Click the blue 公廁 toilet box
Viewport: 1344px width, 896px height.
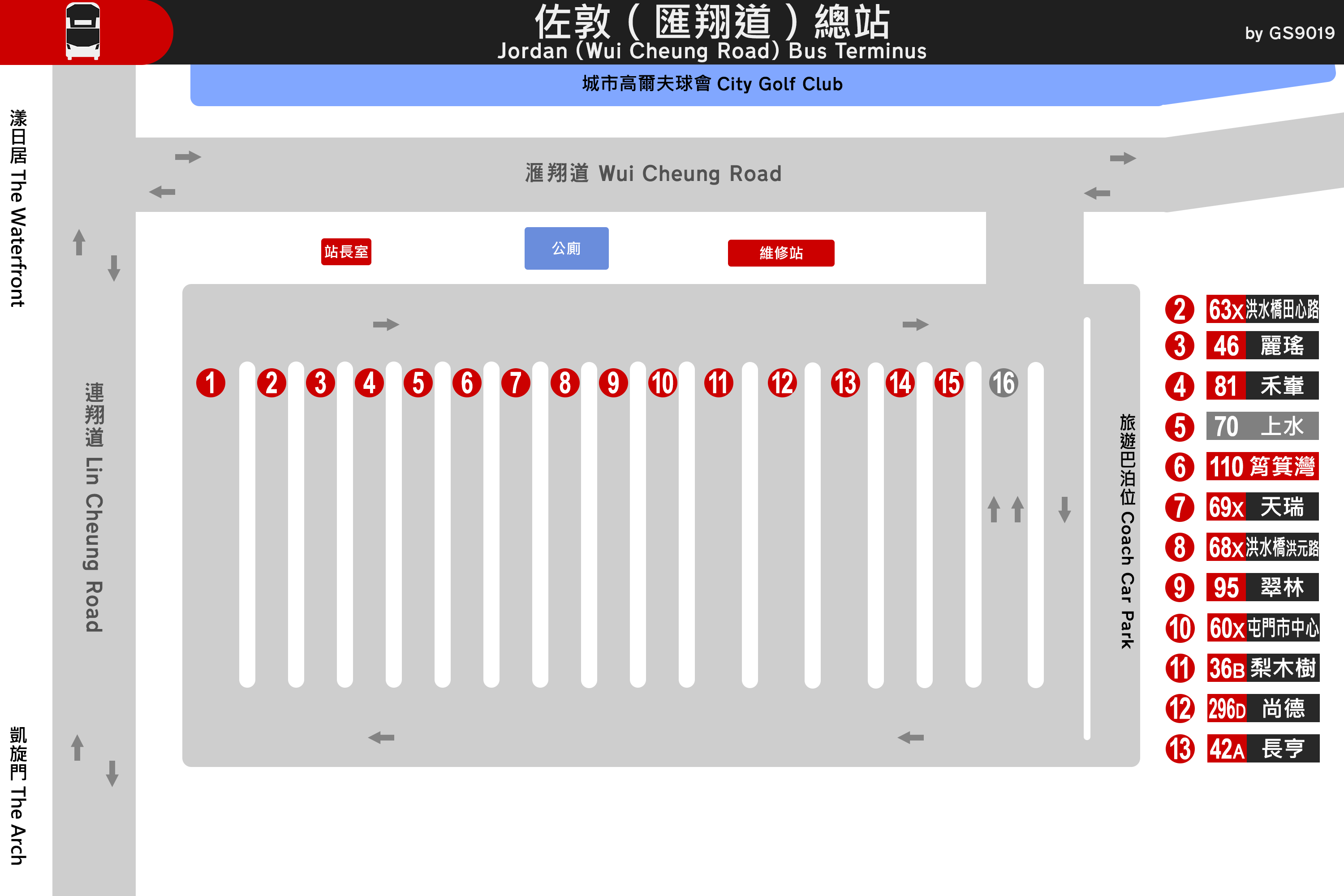566,249
